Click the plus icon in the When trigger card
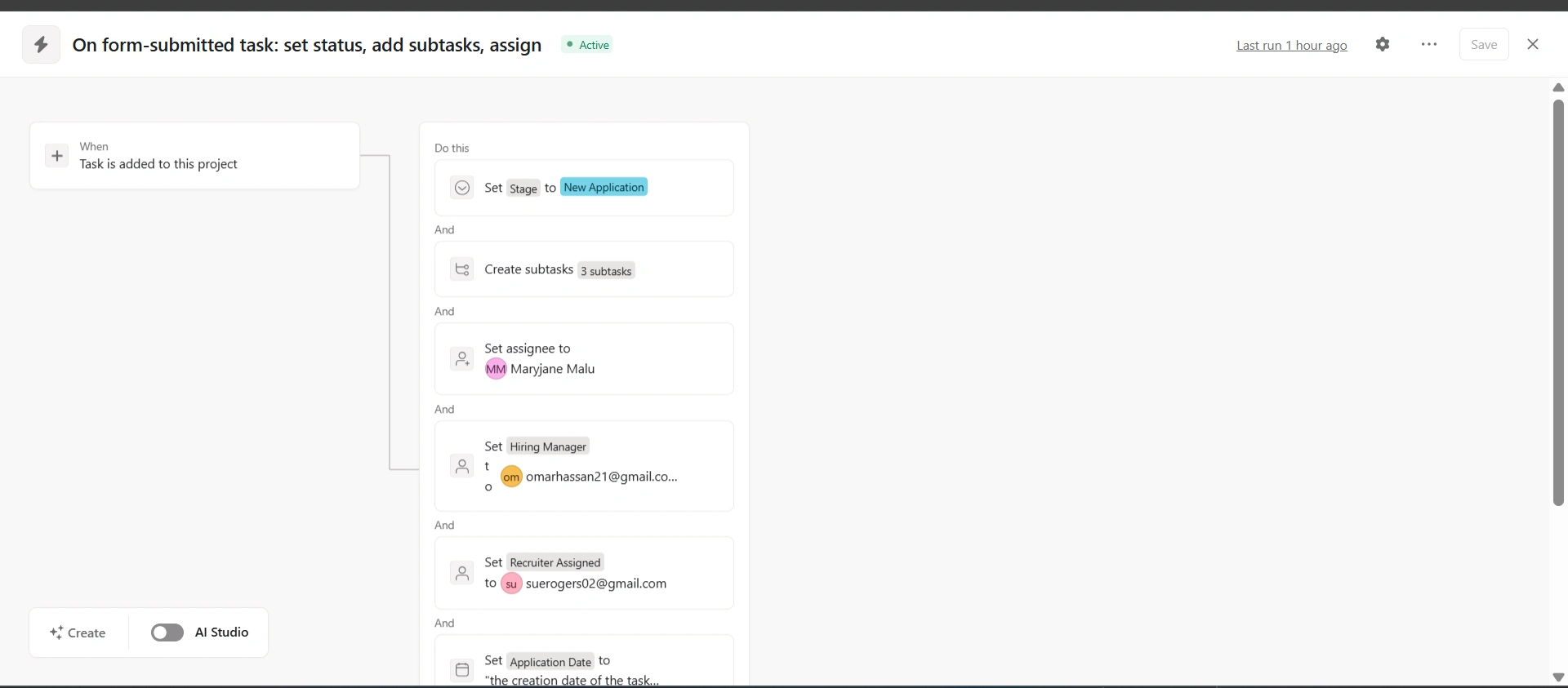Viewport: 1568px width, 688px height. pyautogui.click(x=57, y=156)
